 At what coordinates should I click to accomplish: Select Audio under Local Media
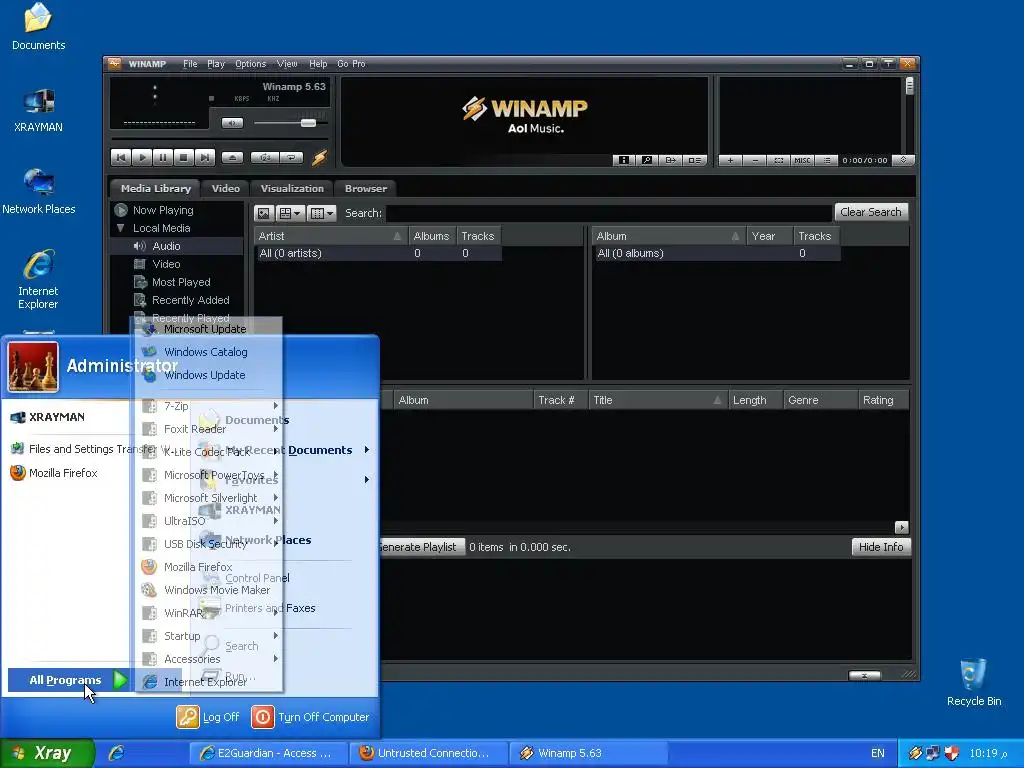pyautogui.click(x=166, y=246)
